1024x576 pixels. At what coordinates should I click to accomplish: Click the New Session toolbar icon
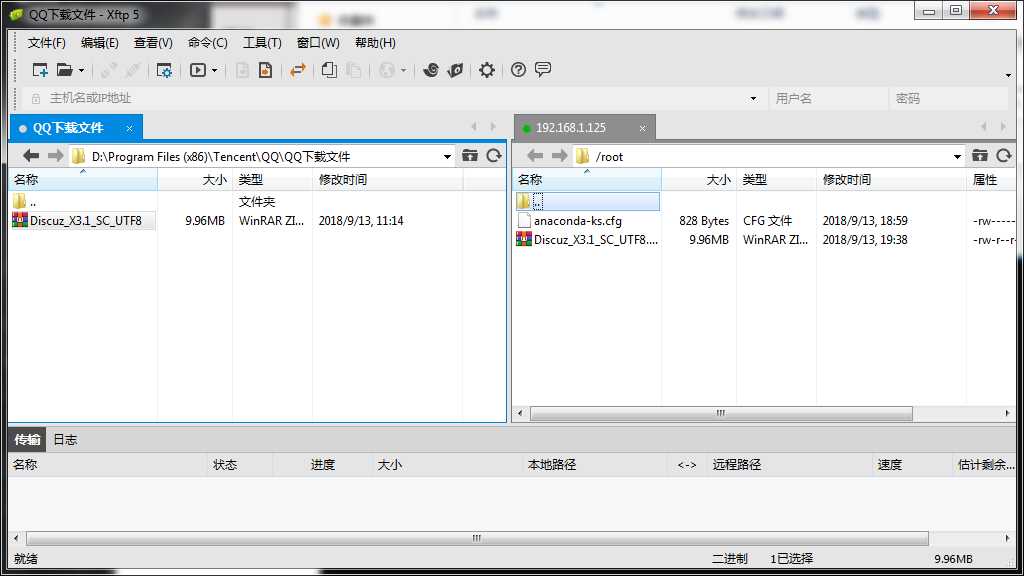(x=40, y=70)
